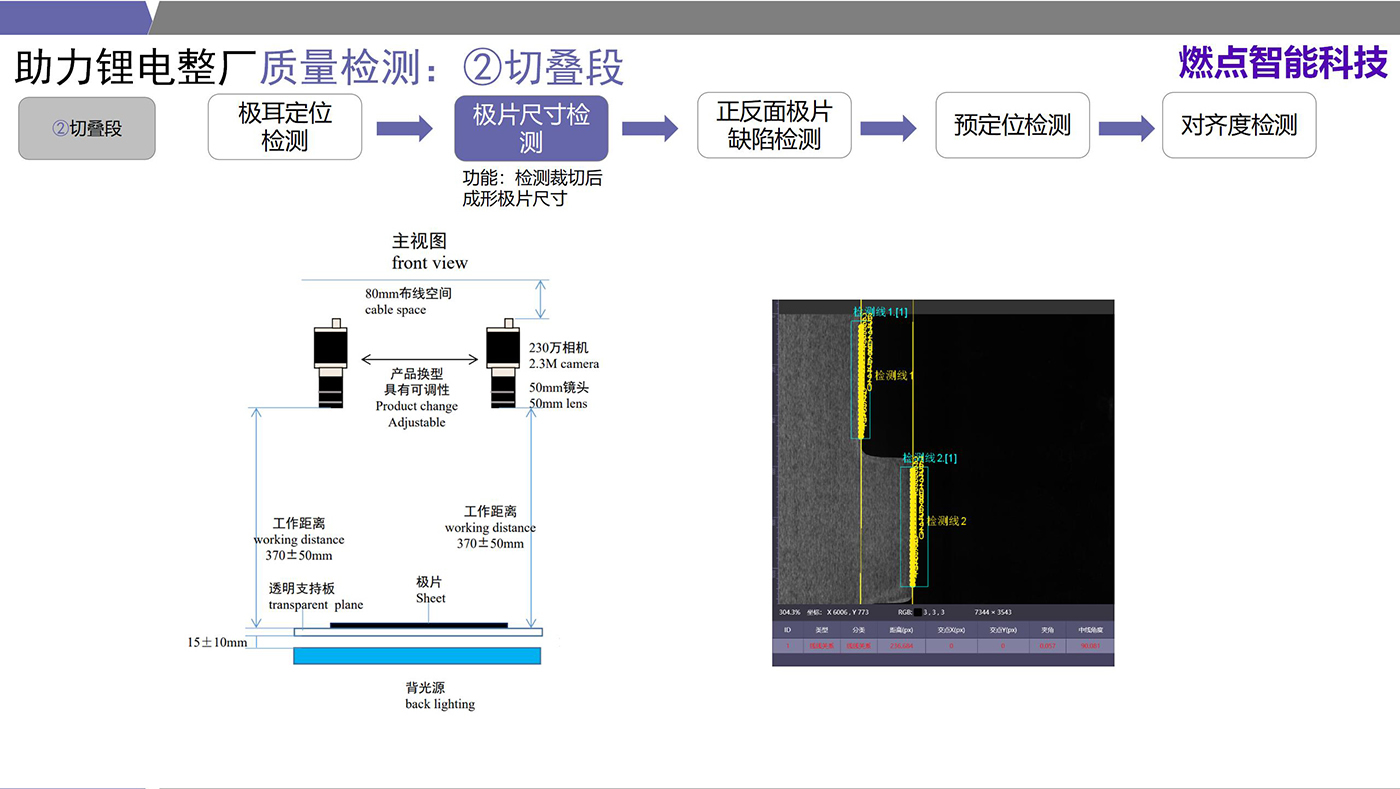Click the 距离(px) value 236.684 cell
The image size is (1400, 789).
coord(899,646)
